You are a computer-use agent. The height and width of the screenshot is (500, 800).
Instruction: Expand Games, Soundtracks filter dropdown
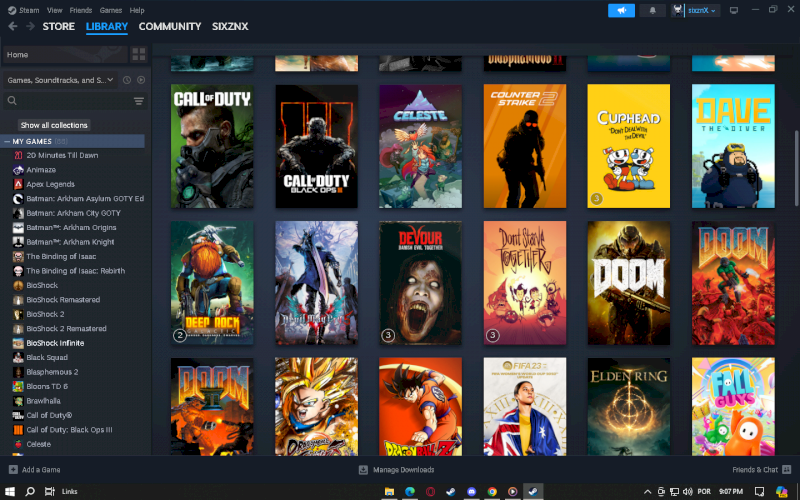pos(61,80)
